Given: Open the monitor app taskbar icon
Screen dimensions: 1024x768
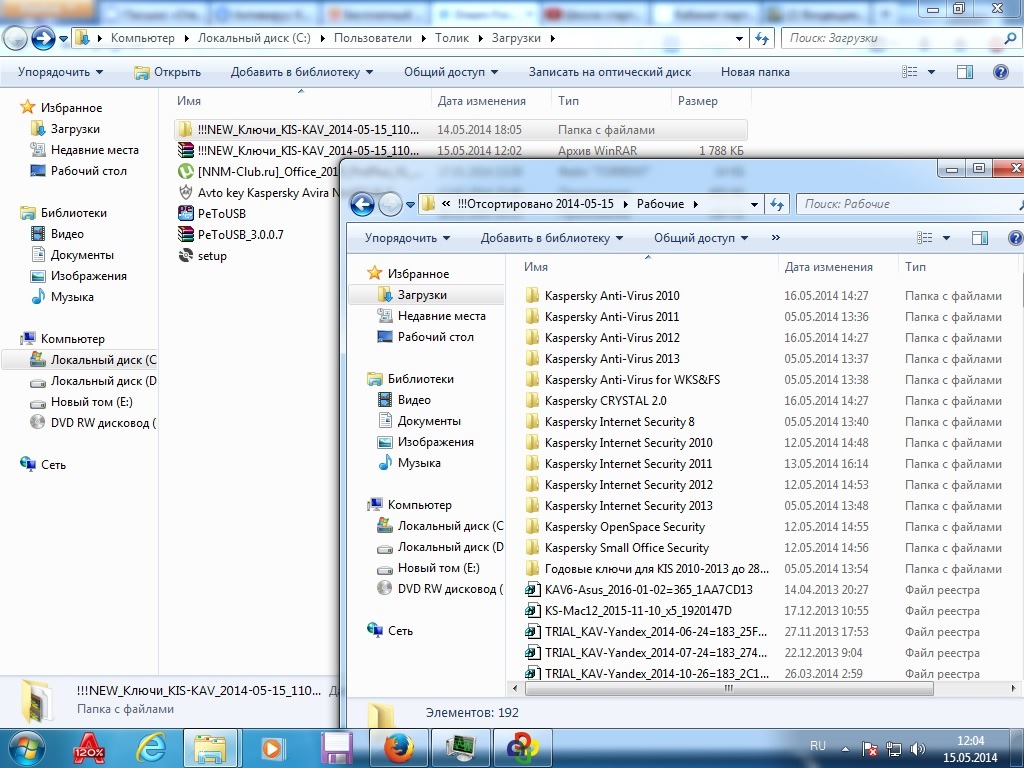Looking at the screenshot, I should [x=461, y=748].
